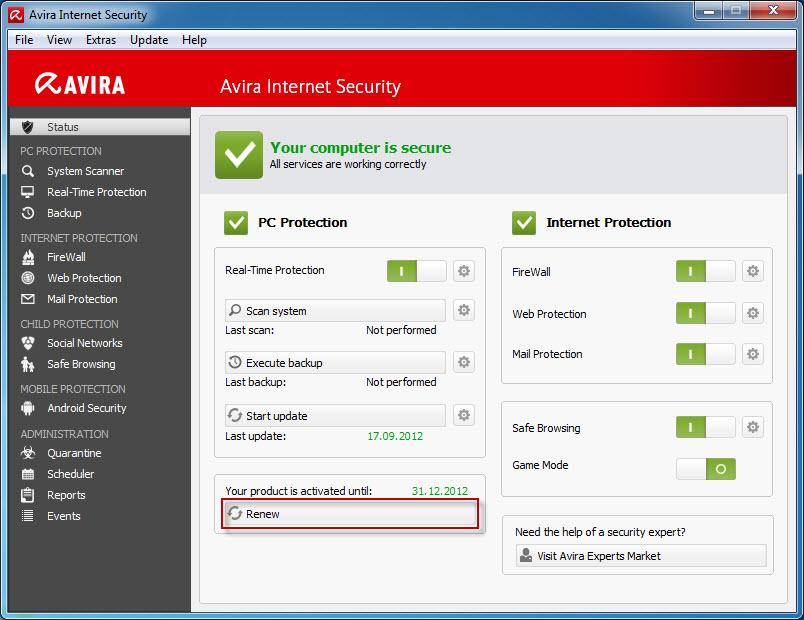Open Execute backup settings gear
804x620 pixels.
pos(464,362)
